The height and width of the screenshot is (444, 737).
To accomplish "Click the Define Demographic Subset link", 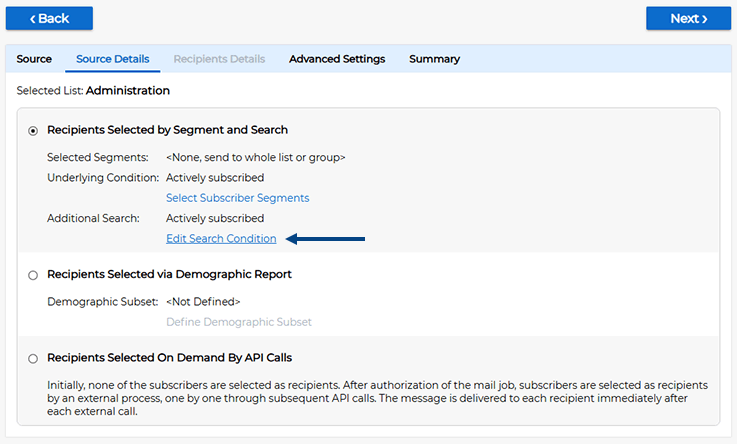I will click(238, 322).
